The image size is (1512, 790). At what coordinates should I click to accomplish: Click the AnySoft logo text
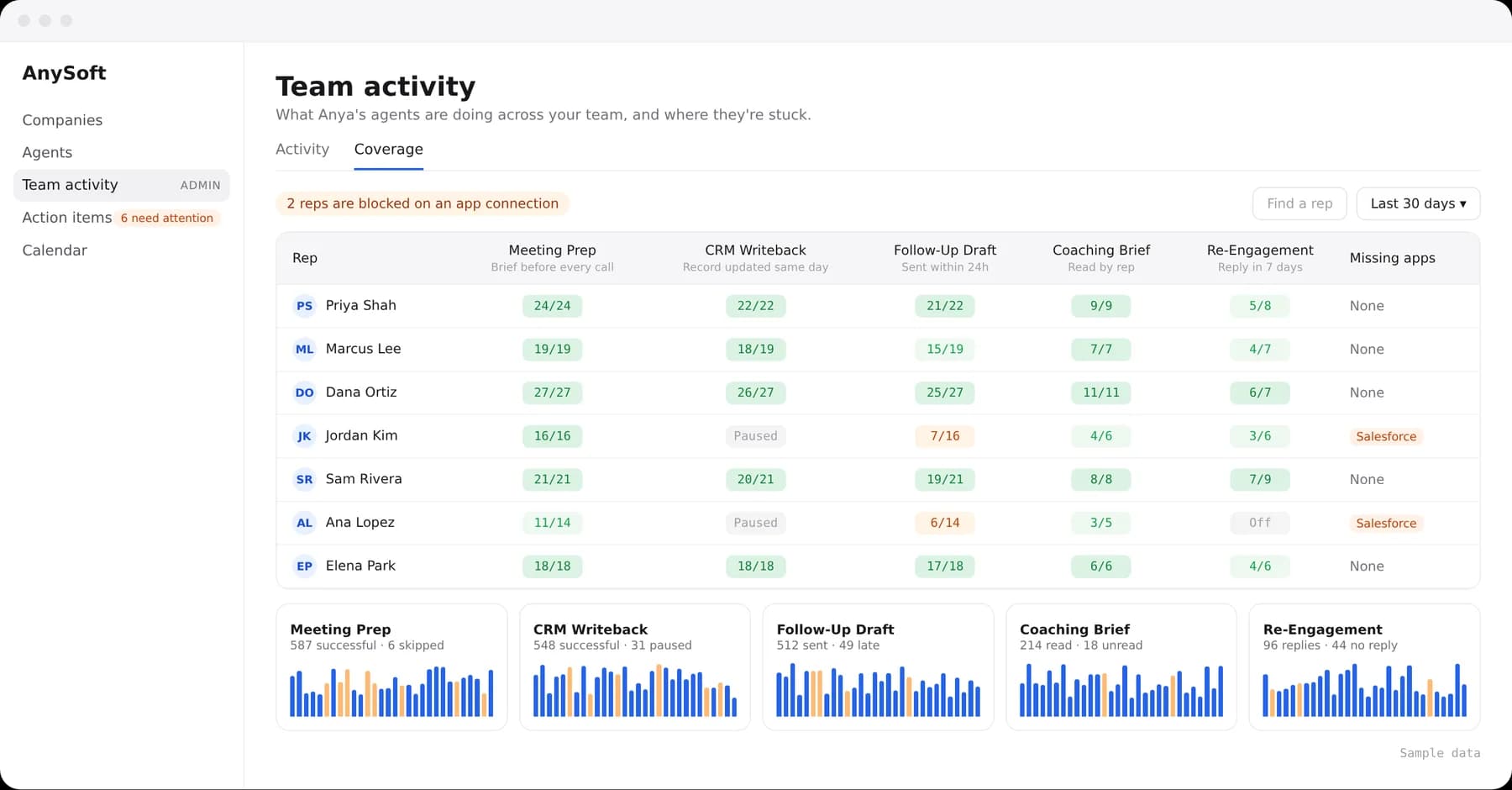click(x=64, y=73)
